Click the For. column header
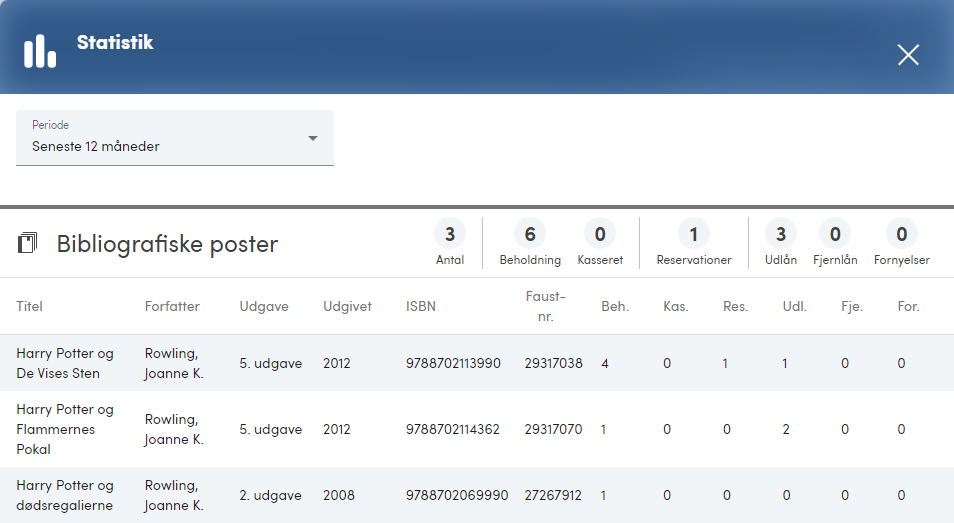 [908, 306]
